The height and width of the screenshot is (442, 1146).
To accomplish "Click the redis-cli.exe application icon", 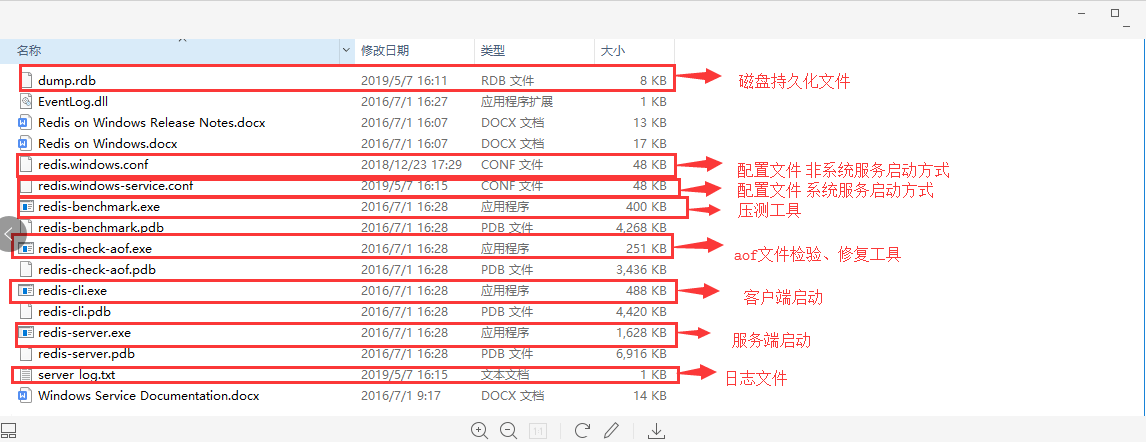I will [x=26, y=291].
